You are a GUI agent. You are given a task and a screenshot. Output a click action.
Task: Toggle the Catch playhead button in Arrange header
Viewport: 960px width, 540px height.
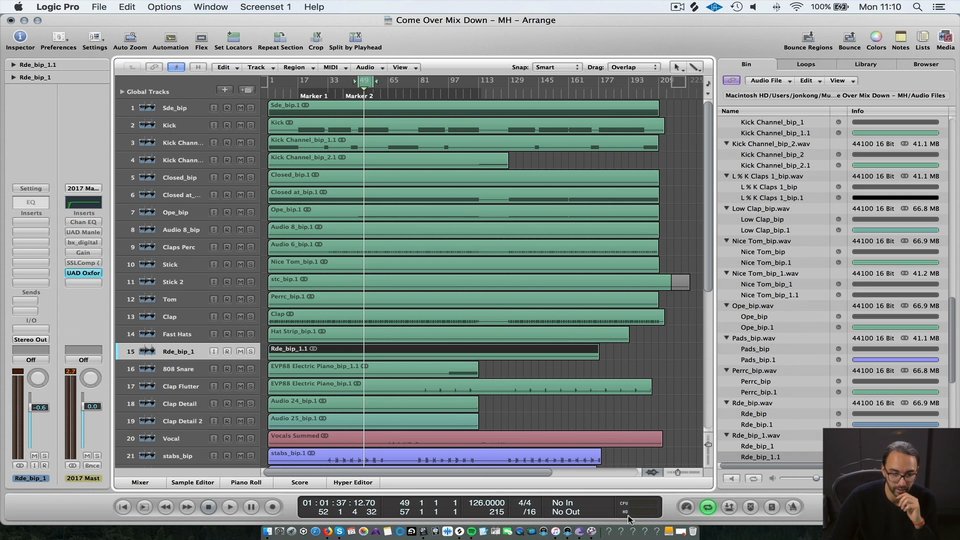point(176,67)
